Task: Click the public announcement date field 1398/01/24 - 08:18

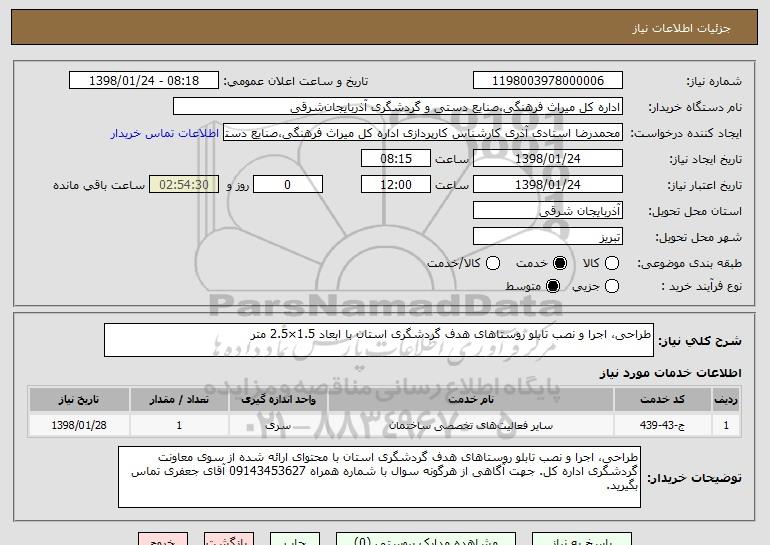Action: pyautogui.click(x=144, y=81)
